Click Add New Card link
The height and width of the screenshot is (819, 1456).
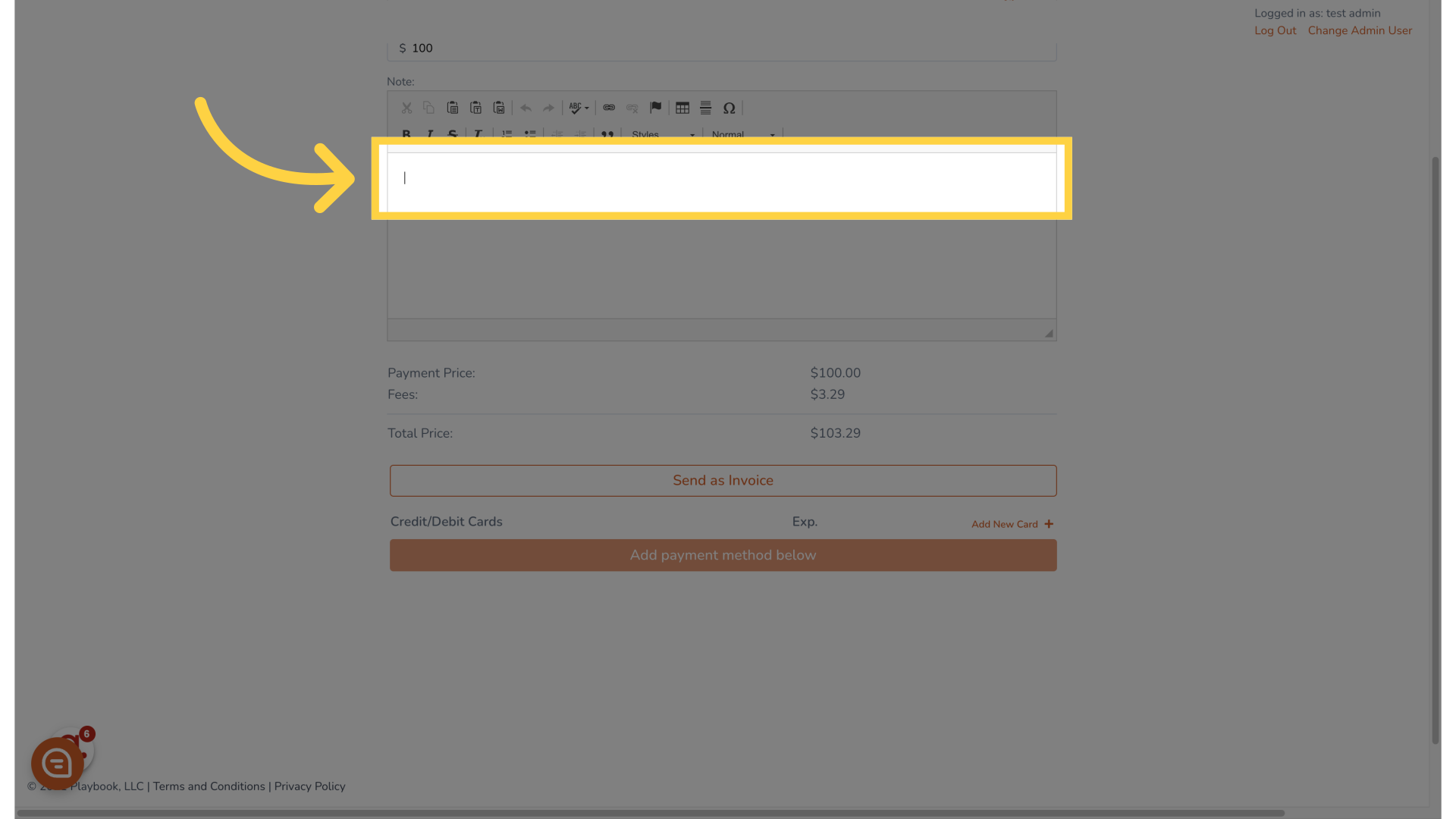tap(1014, 524)
